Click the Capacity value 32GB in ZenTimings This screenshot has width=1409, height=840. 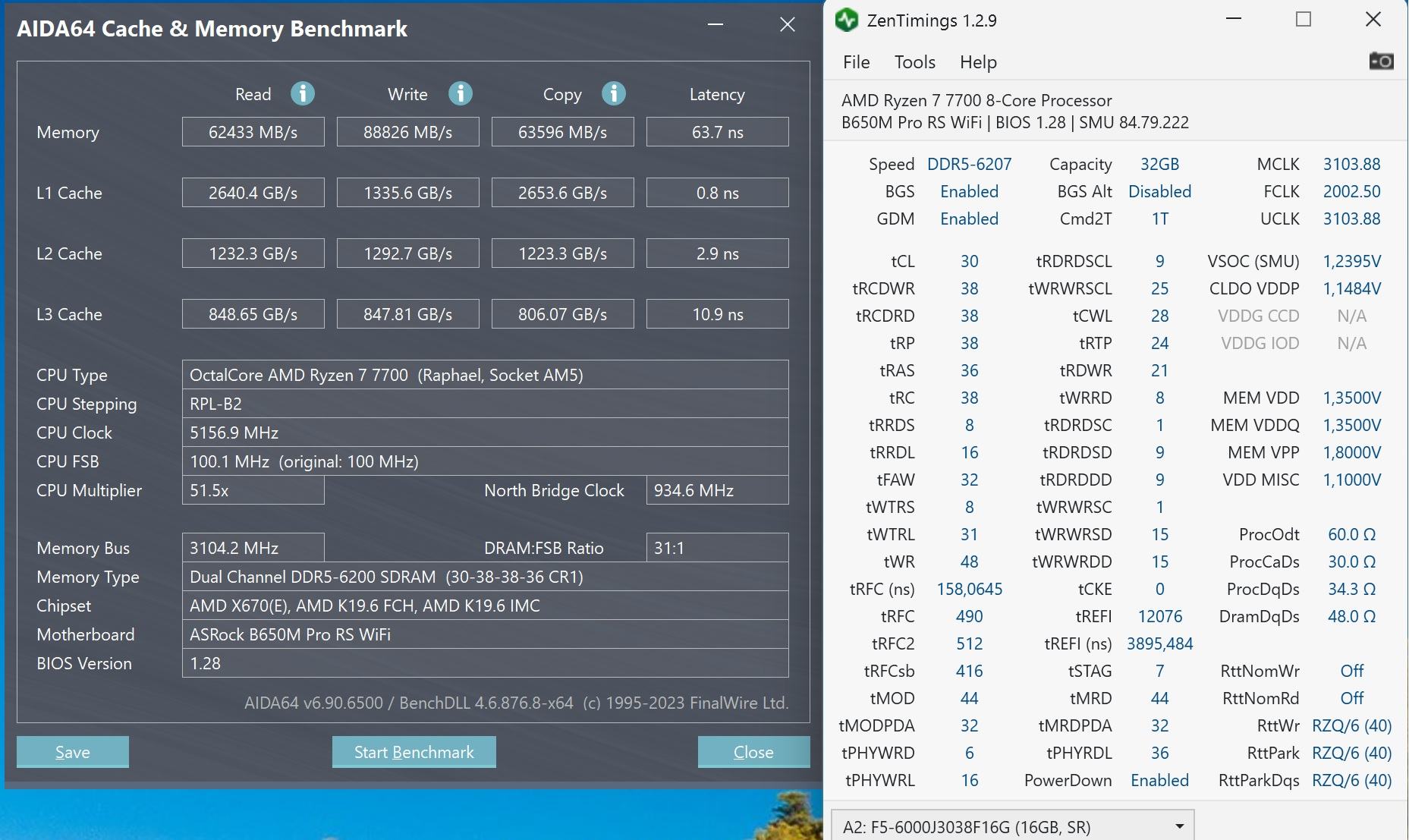pos(1160,165)
